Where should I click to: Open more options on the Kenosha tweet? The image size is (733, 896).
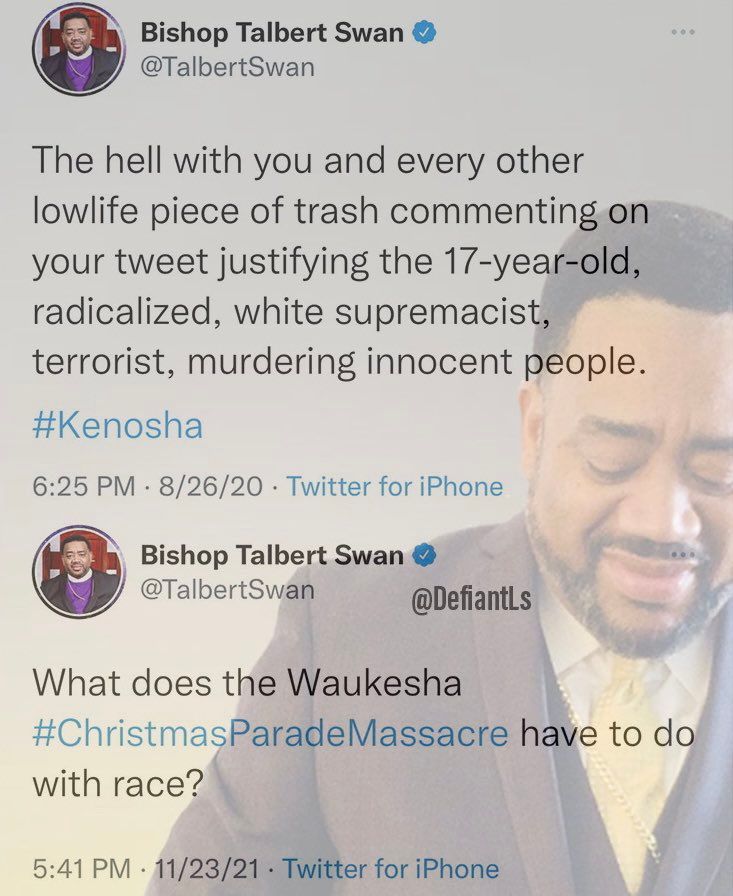pos(683,33)
